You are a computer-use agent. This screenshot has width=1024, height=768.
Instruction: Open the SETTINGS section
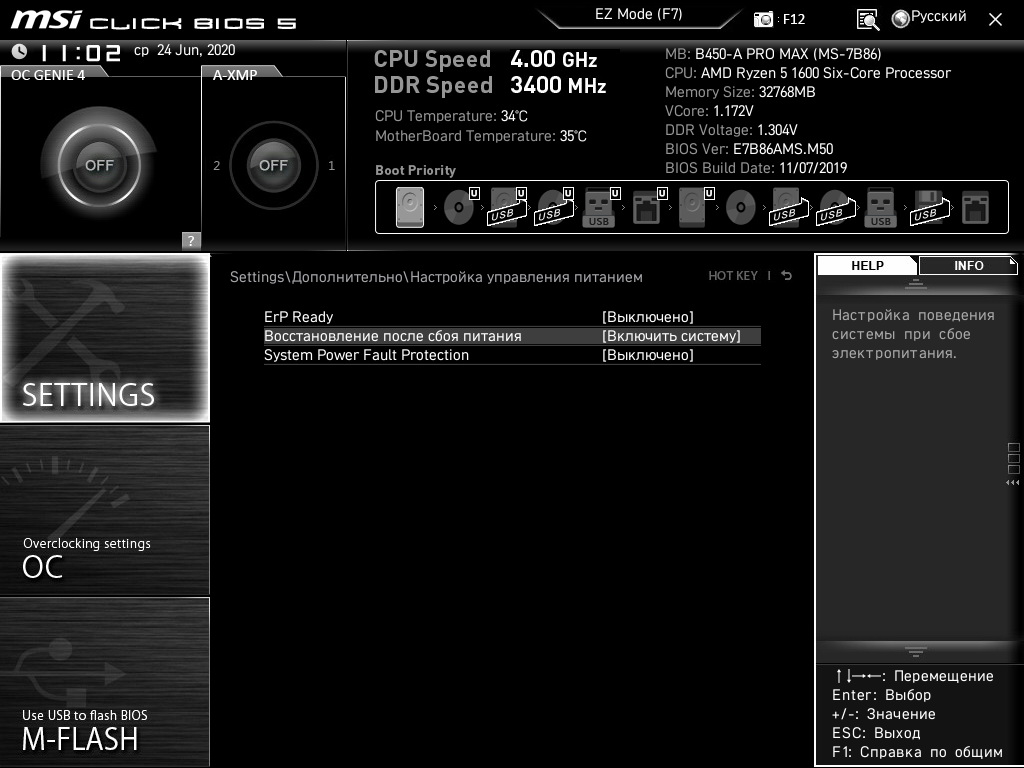point(105,338)
